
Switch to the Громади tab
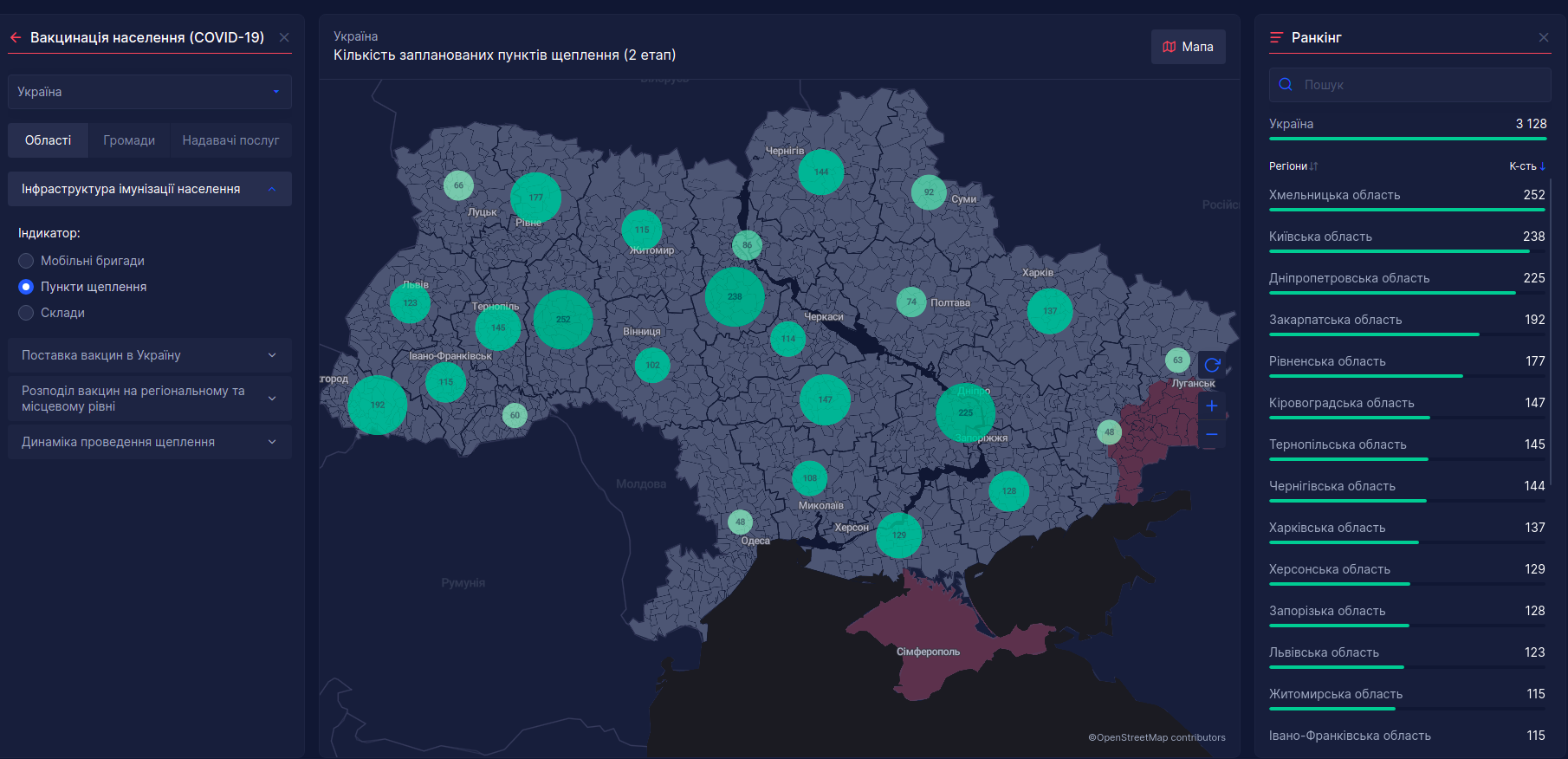[129, 140]
